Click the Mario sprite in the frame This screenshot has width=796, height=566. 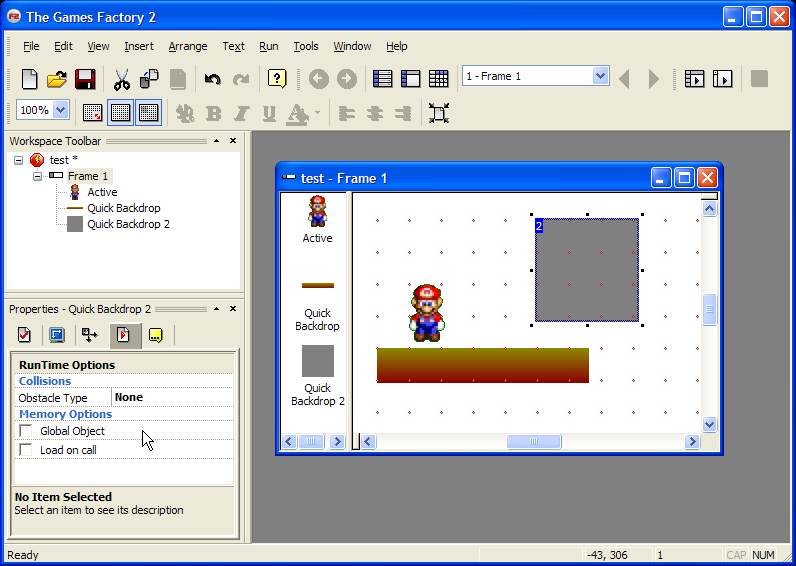pyautogui.click(x=426, y=313)
